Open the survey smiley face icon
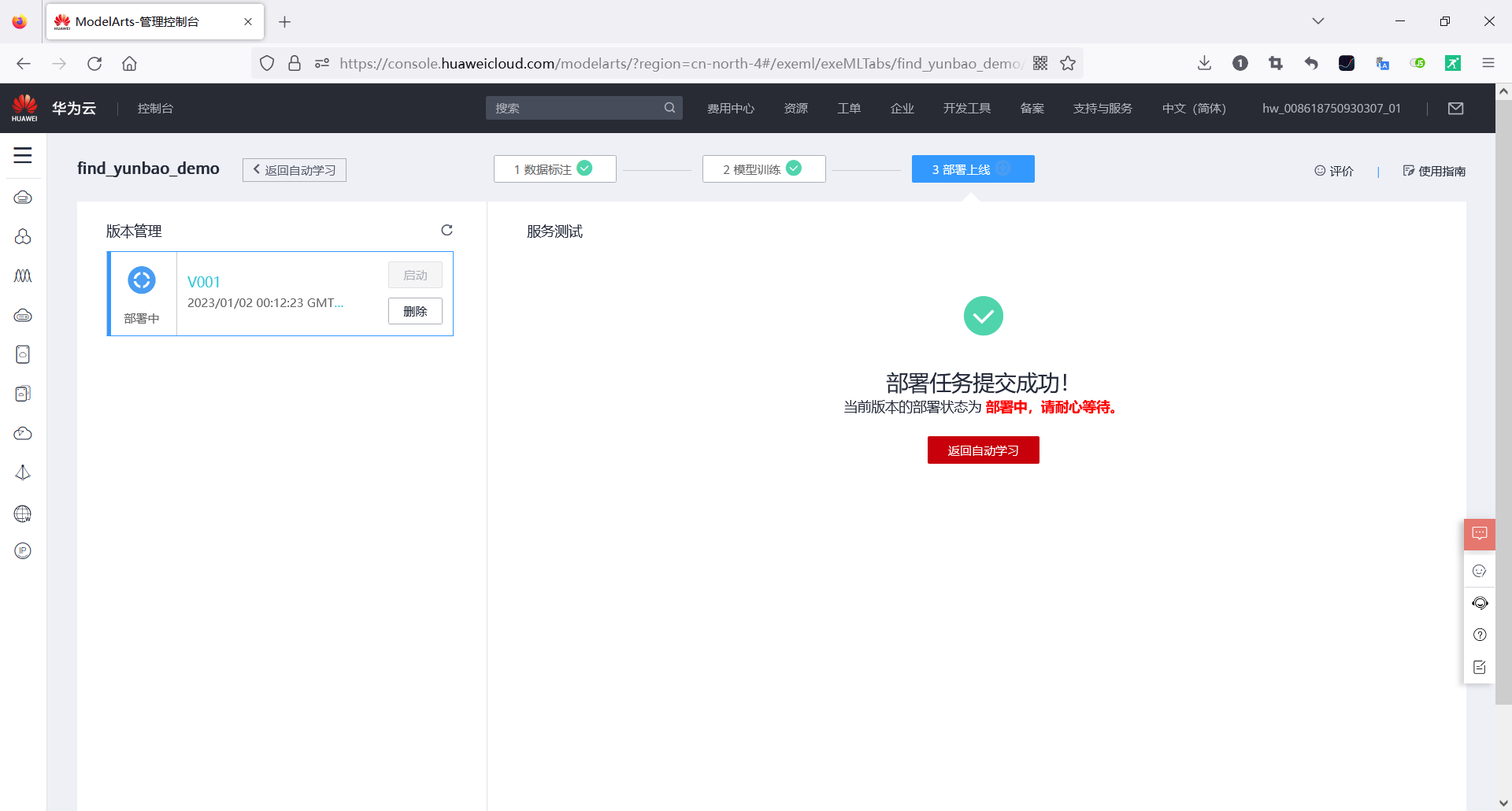The image size is (1512, 811). (x=1480, y=570)
